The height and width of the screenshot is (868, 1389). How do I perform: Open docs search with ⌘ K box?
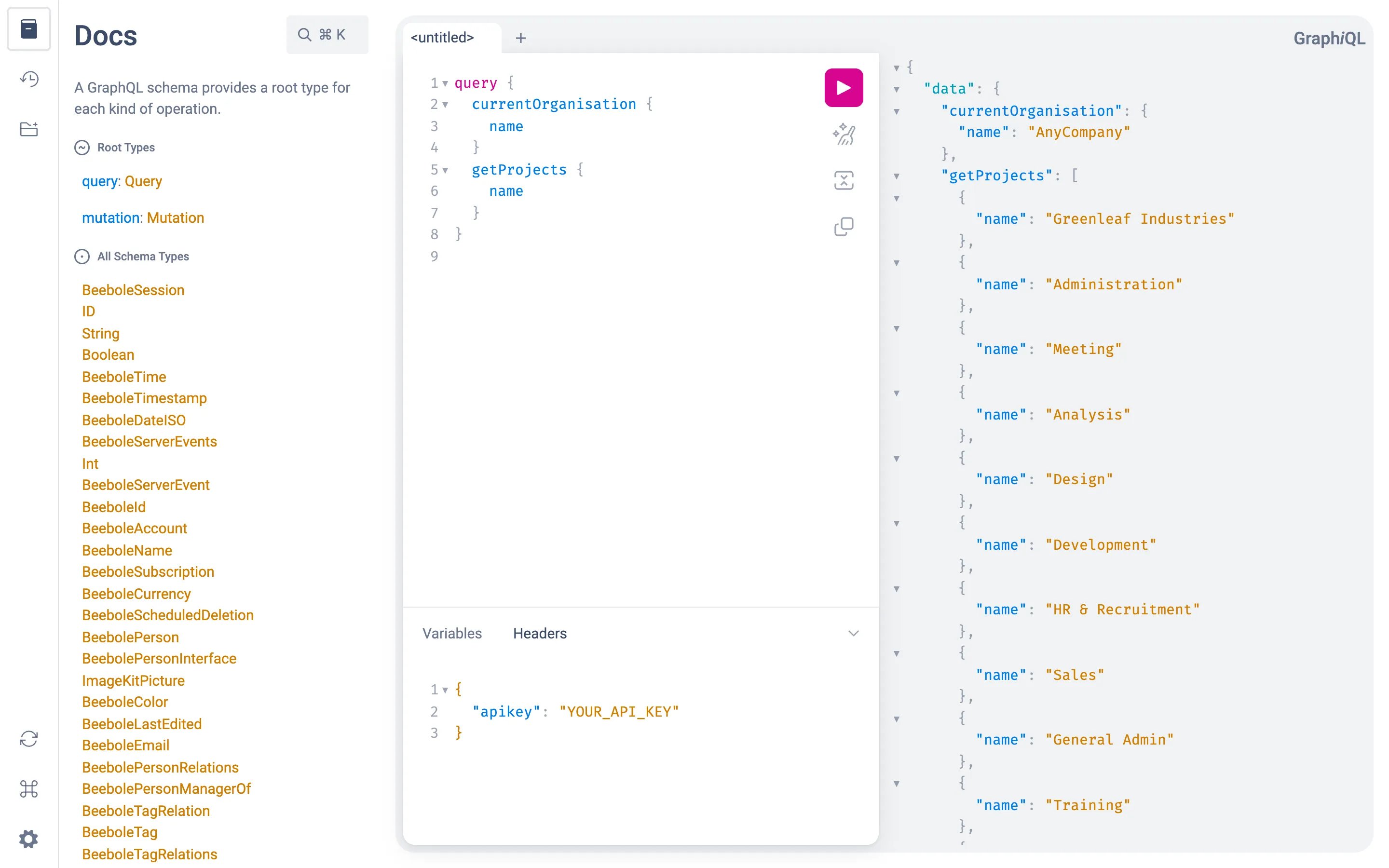[327, 35]
